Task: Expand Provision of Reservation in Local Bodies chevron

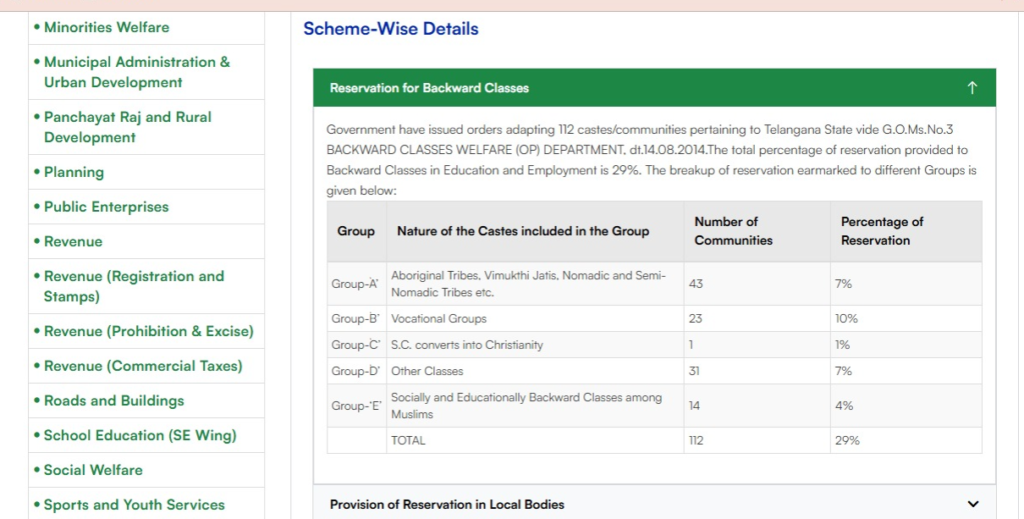Action: coord(973,504)
